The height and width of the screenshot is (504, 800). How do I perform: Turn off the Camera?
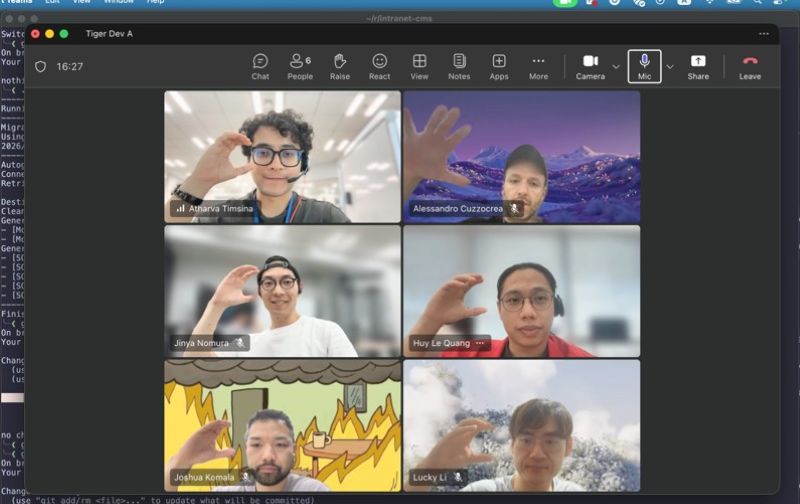tap(590, 67)
